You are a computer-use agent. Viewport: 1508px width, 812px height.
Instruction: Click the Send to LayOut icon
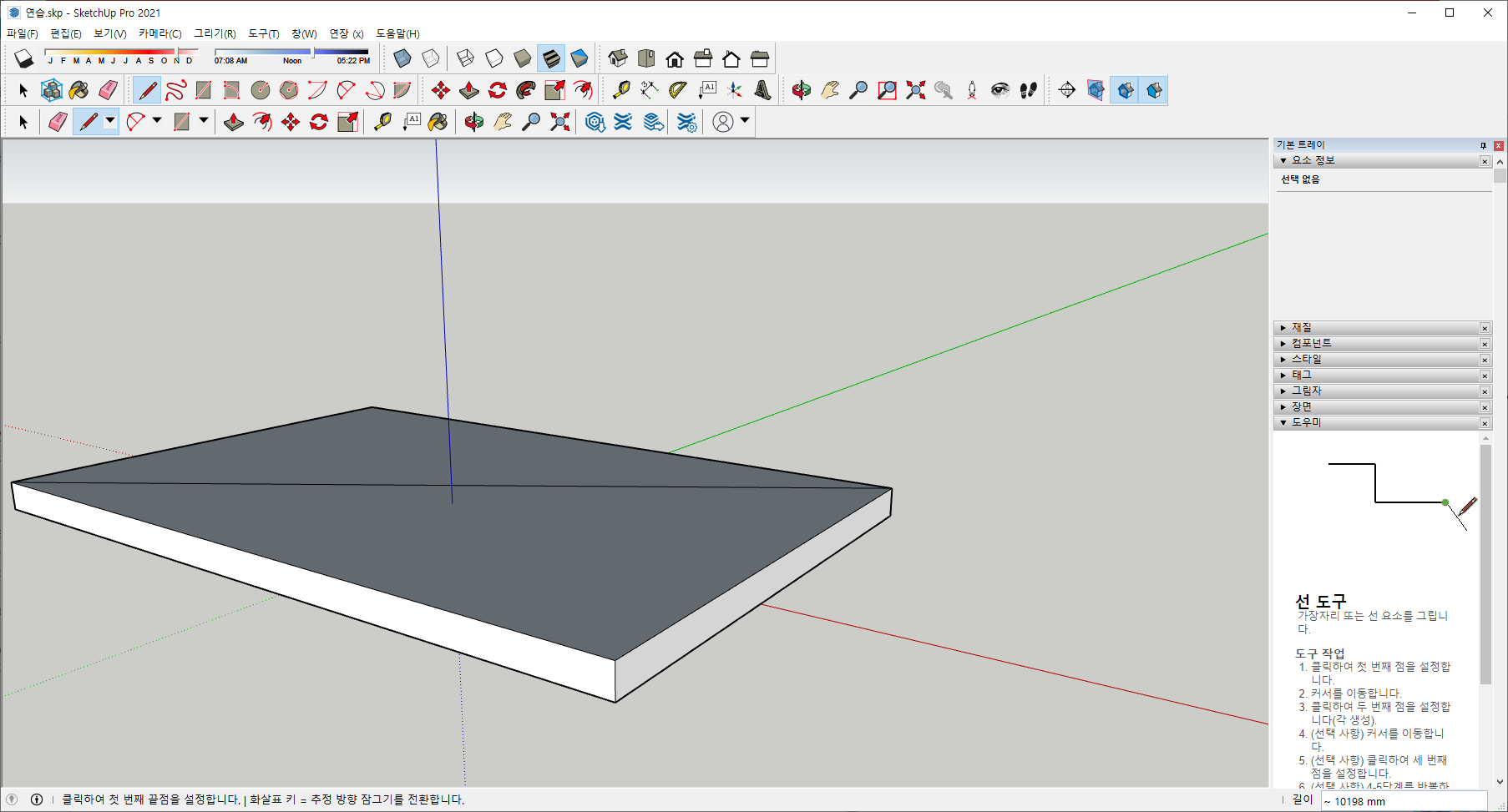click(x=653, y=122)
